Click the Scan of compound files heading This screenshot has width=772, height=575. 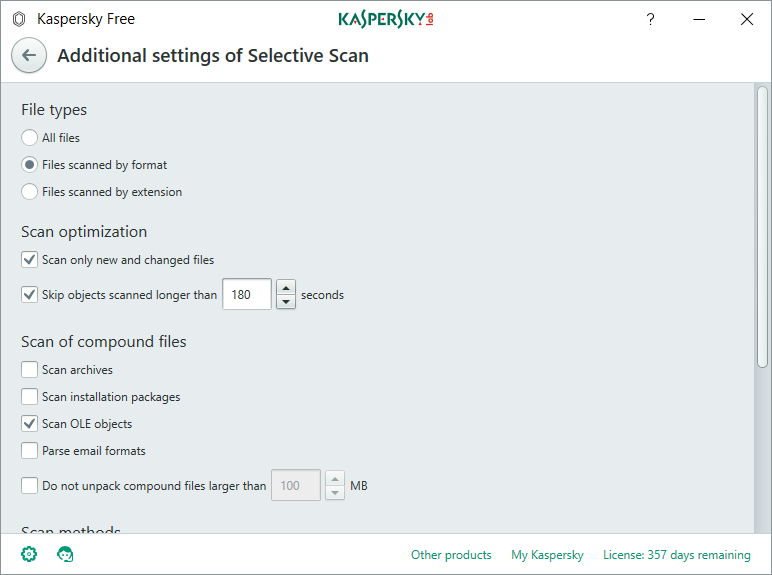(104, 342)
